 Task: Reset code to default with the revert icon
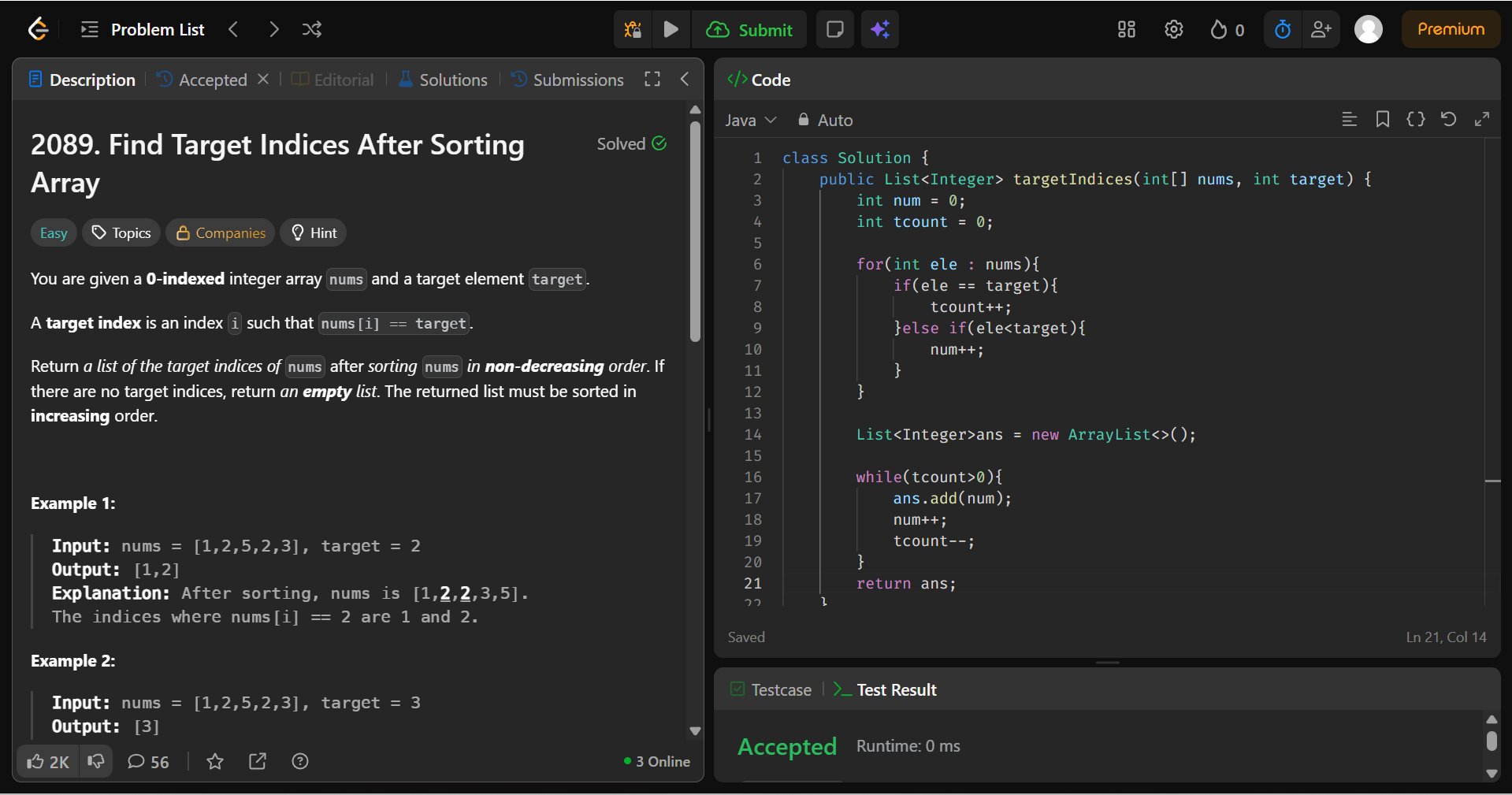(1448, 120)
